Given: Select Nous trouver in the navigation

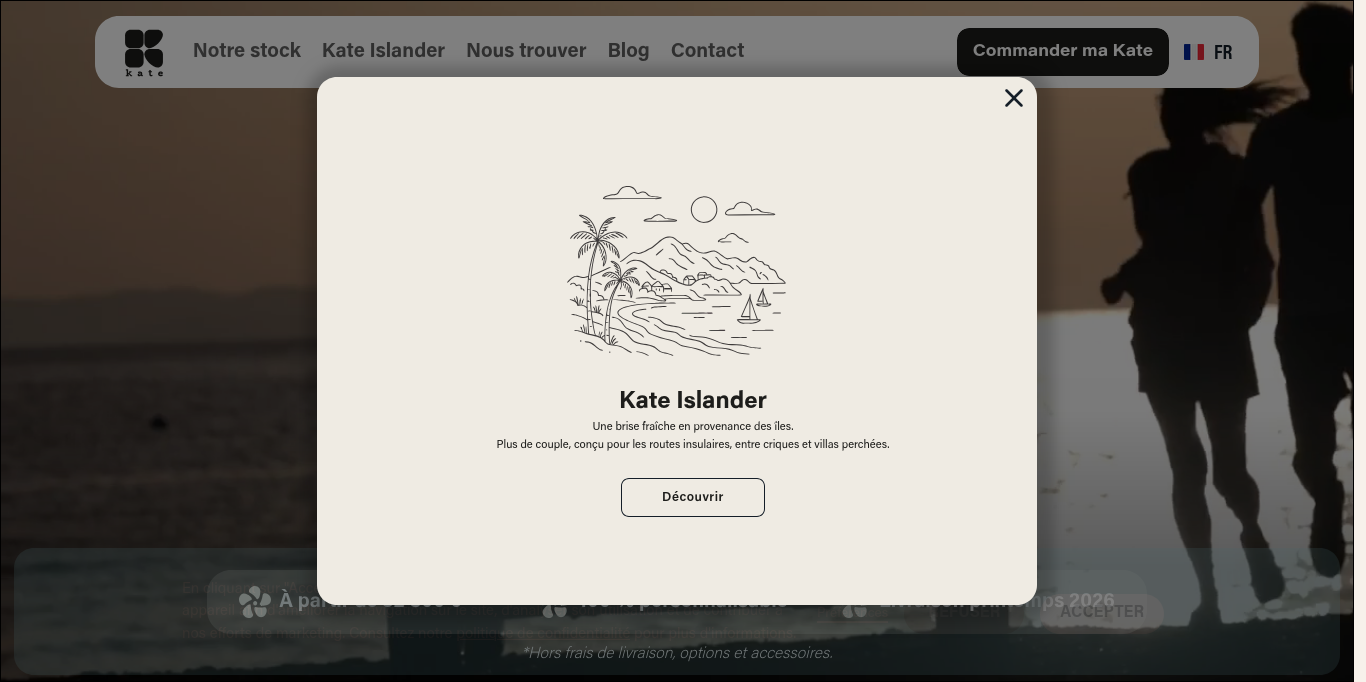Looking at the screenshot, I should coord(526,50).
